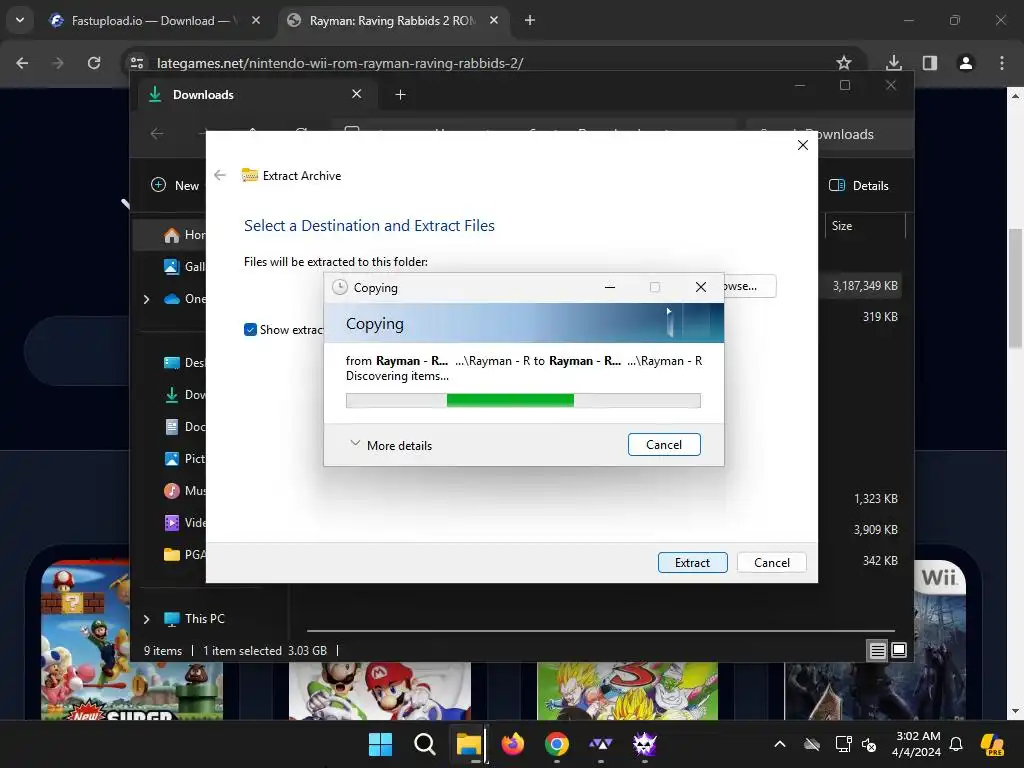Cancel the Copying dialog
1024x768 pixels.
pyautogui.click(x=664, y=445)
